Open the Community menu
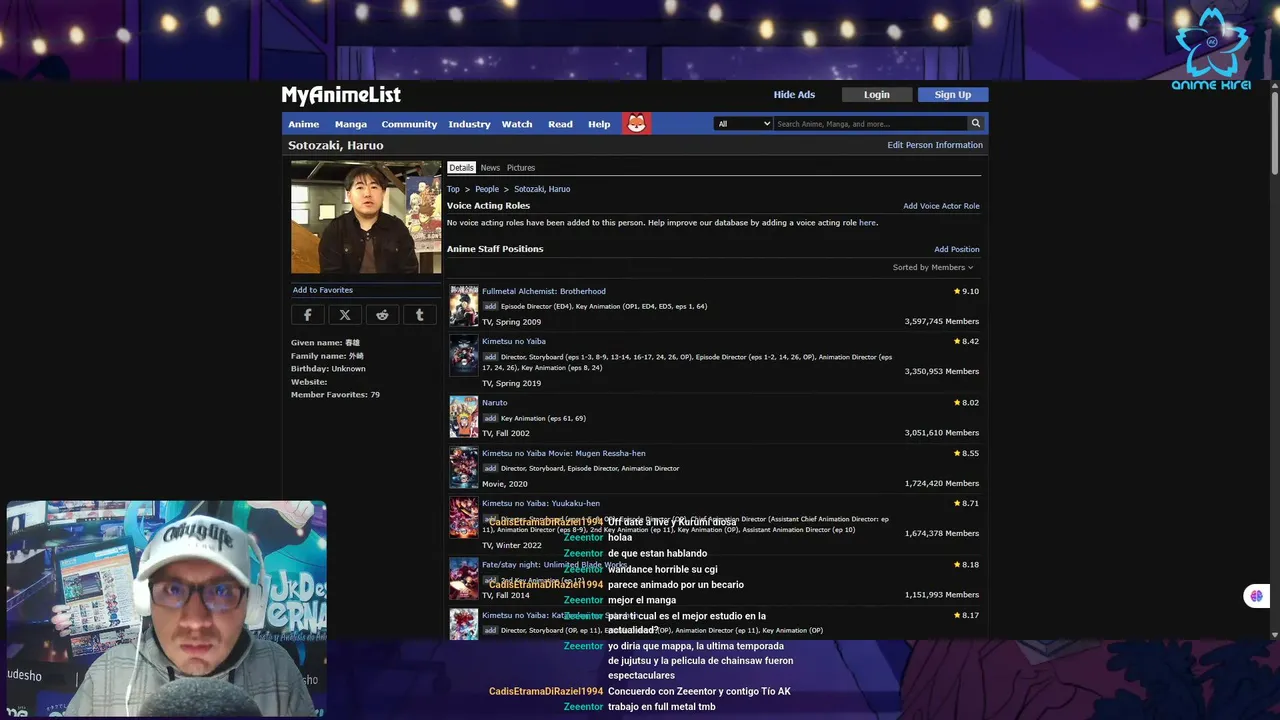This screenshot has width=1280, height=720. (409, 124)
